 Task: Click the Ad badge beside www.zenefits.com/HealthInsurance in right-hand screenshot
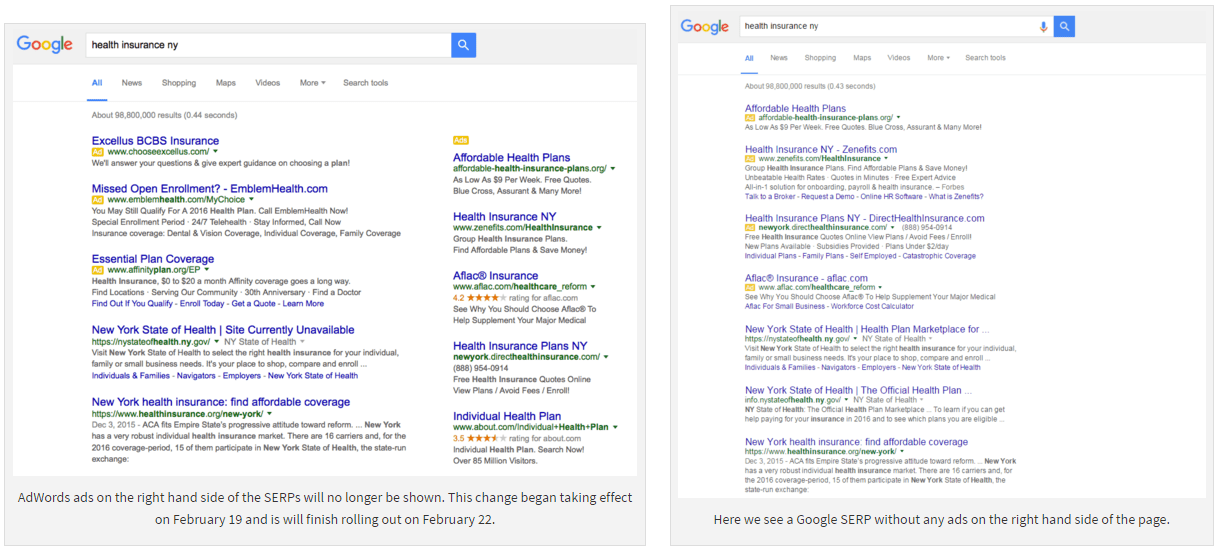point(750,158)
